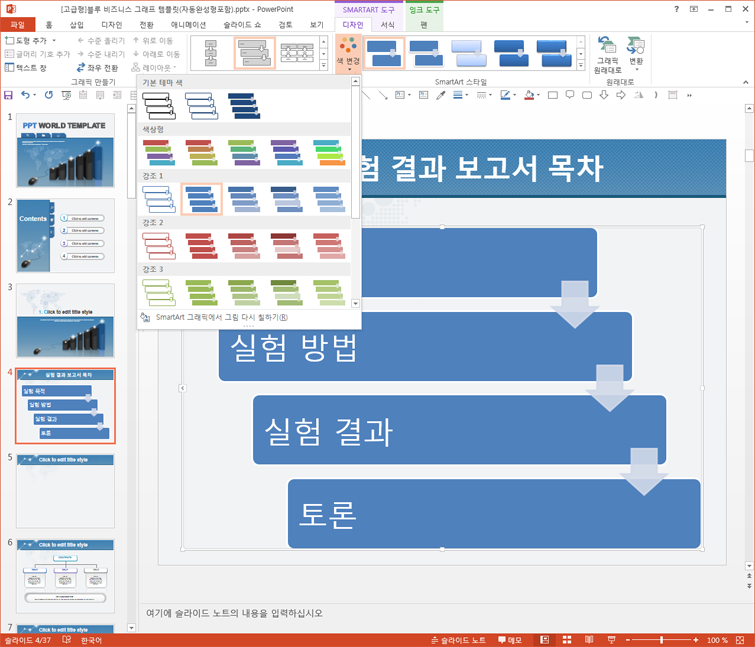
Task: Switch to the 삽입 insert tab
Action: coord(77,25)
